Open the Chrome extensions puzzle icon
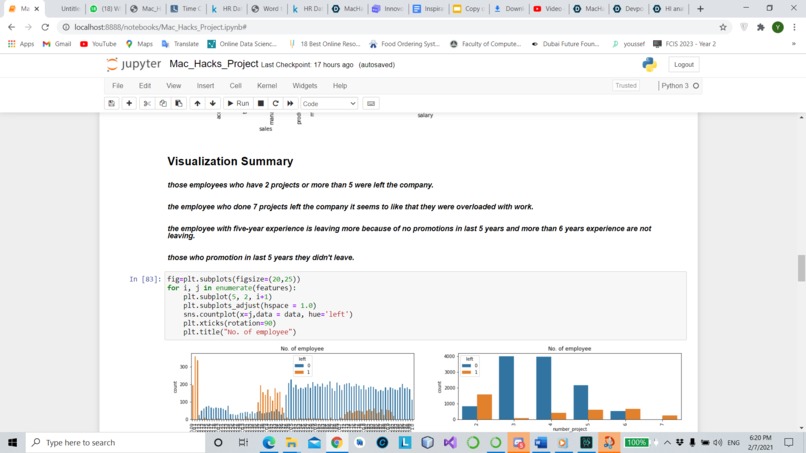 (x=761, y=27)
